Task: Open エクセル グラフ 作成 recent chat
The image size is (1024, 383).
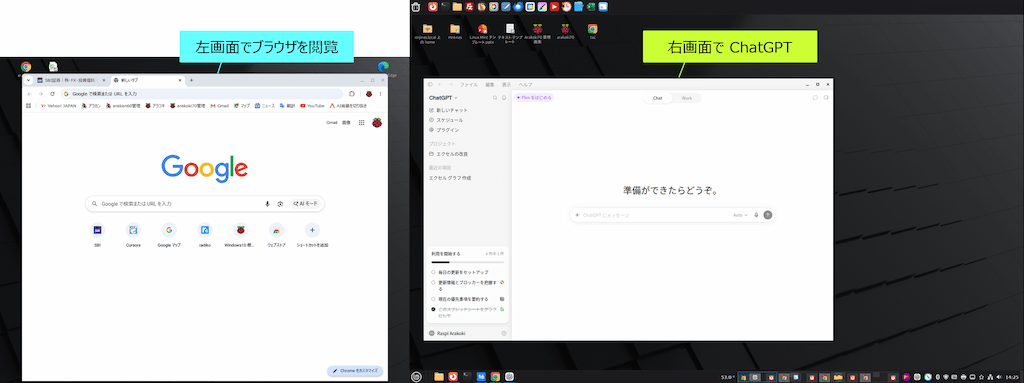Action: pos(449,178)
